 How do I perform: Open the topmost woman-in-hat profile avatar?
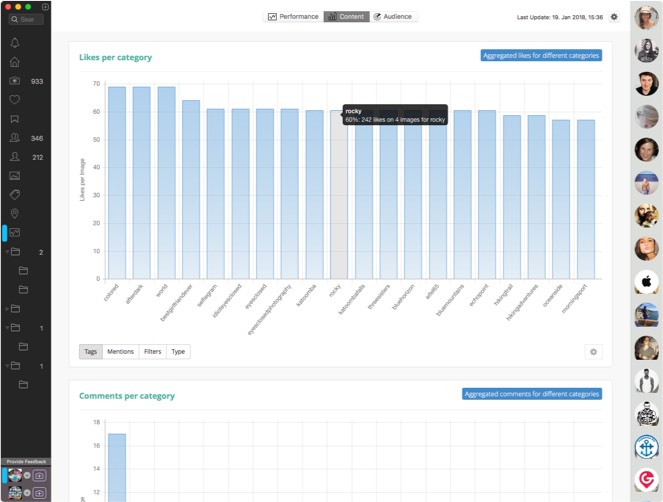click(x=647, y=17)
